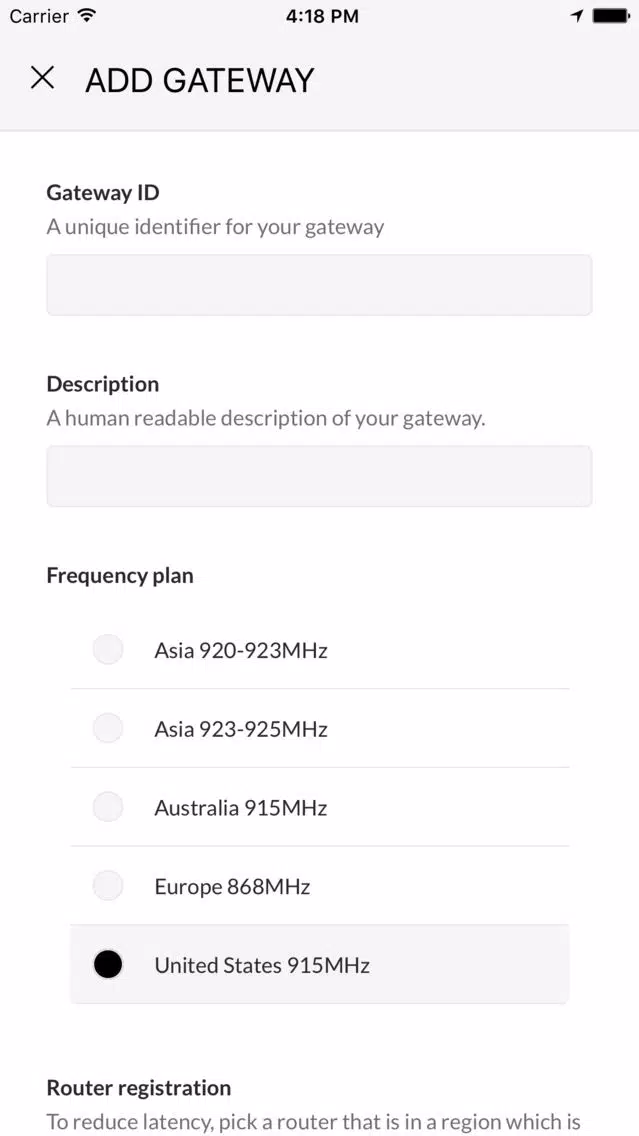This screenshot has width=639, height=1136.
Task: Tap the 4:18 PM clock
Action: 322,16
